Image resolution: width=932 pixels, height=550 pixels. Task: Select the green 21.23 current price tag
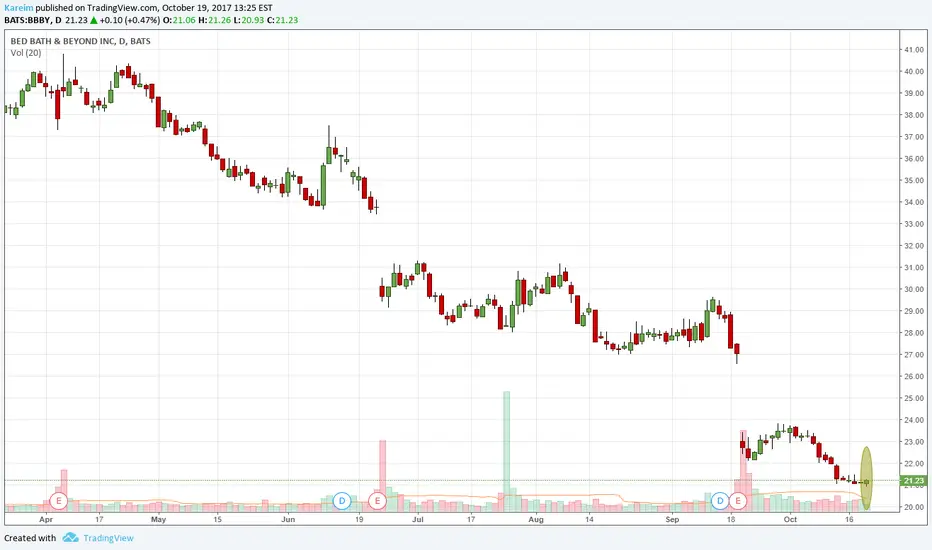(x=914, y=480)
